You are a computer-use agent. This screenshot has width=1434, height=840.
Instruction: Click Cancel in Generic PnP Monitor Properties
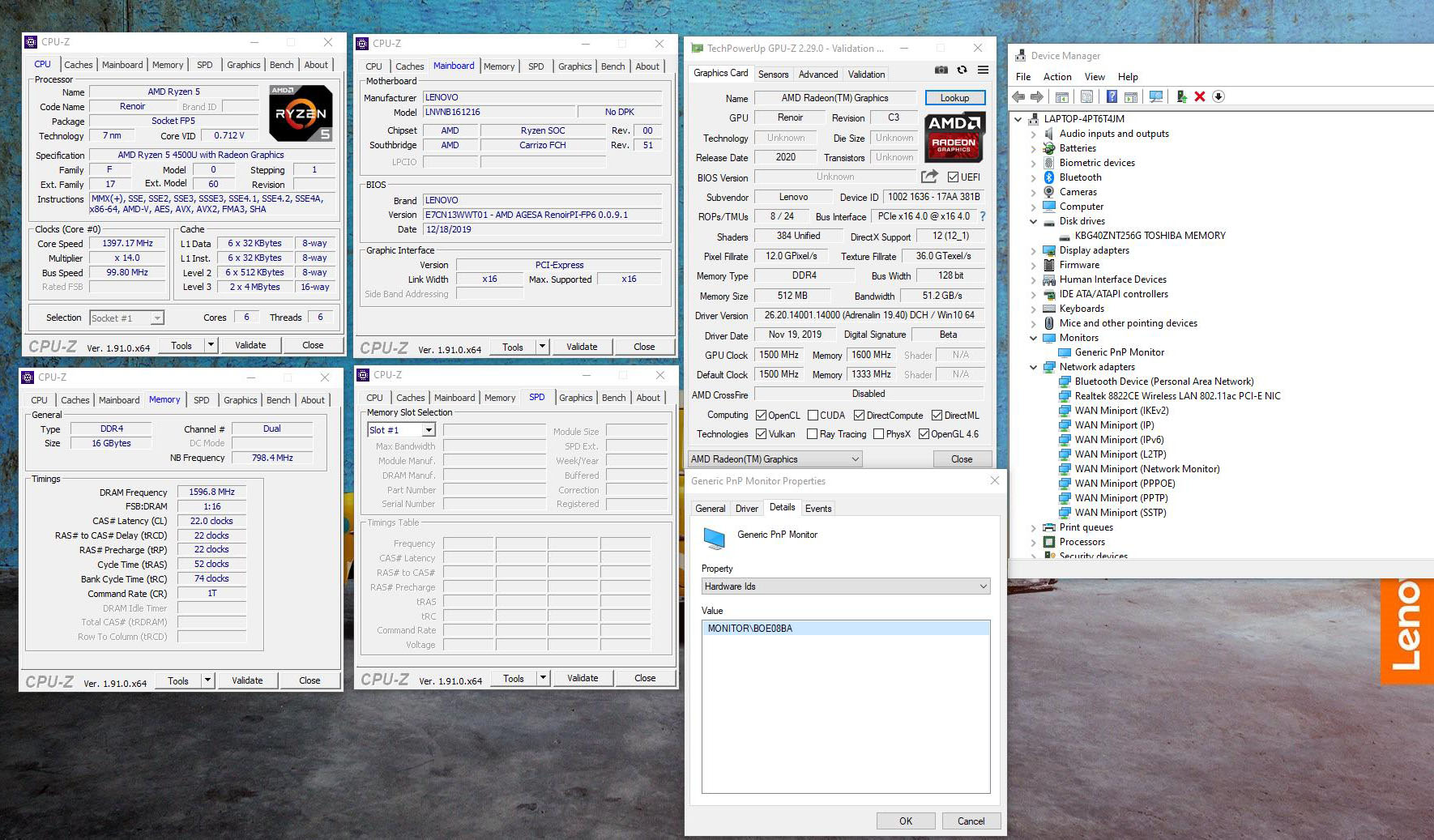[x=971, y=821]
